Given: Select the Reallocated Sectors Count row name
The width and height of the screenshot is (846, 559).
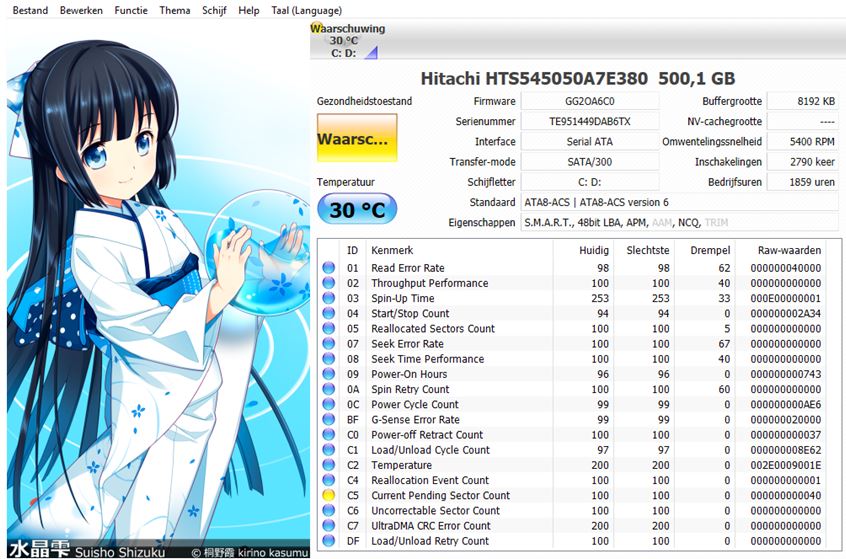Looking at the screenshot, I should click(x=433, y=329).
